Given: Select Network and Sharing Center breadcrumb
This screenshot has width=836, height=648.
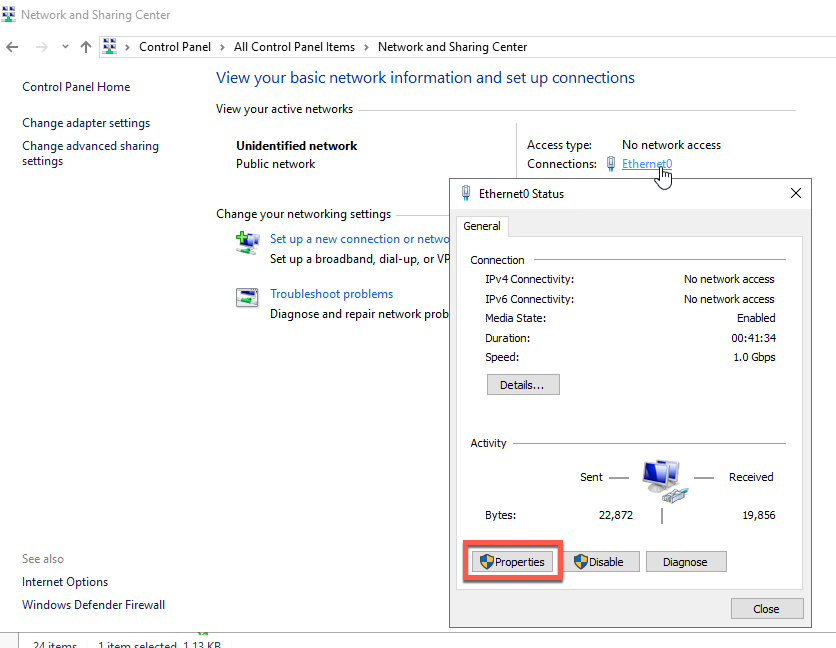Looking at the screenshot, I should pos(452,47).
